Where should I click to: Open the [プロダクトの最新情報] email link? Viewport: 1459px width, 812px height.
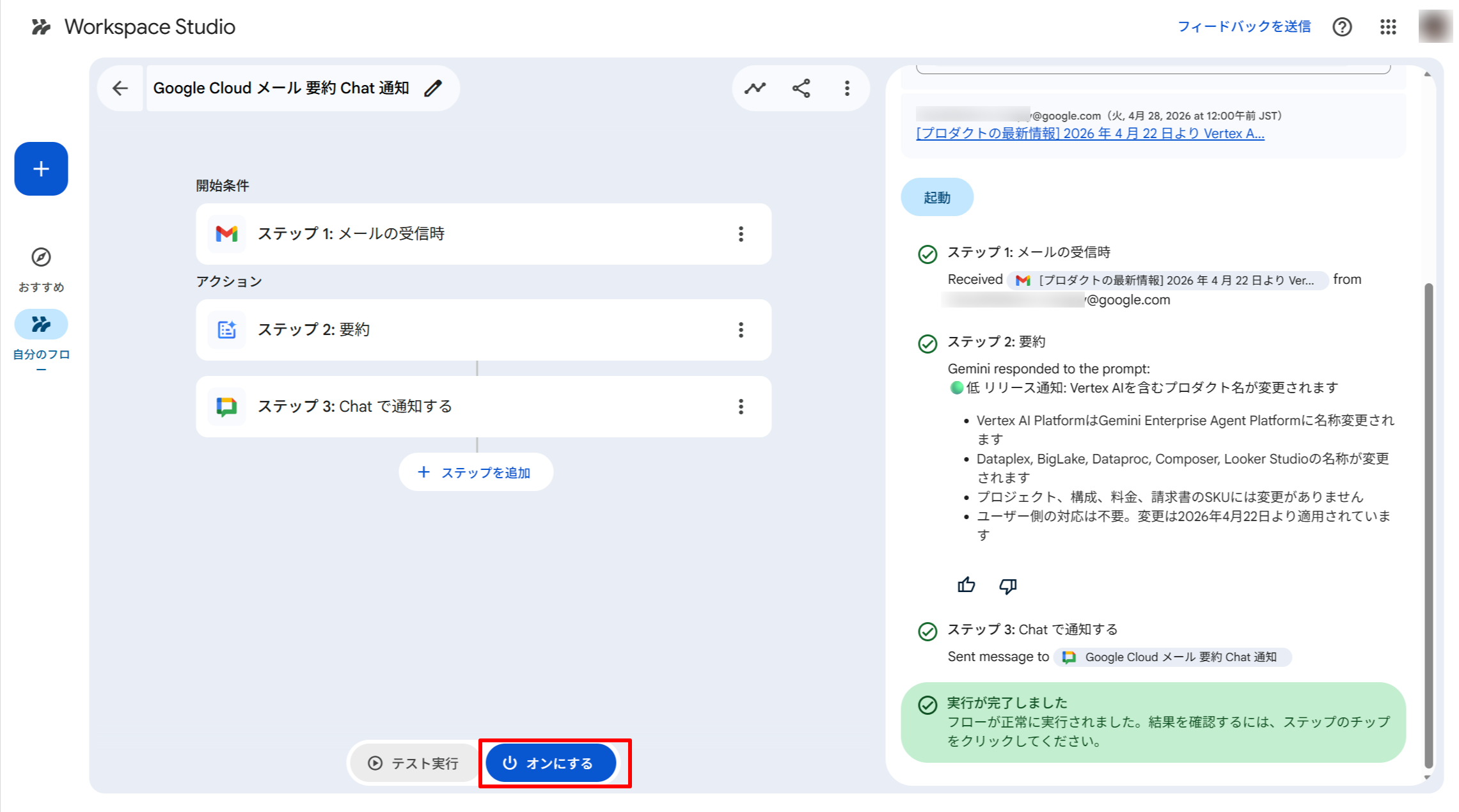click(x=1090, y=134)
